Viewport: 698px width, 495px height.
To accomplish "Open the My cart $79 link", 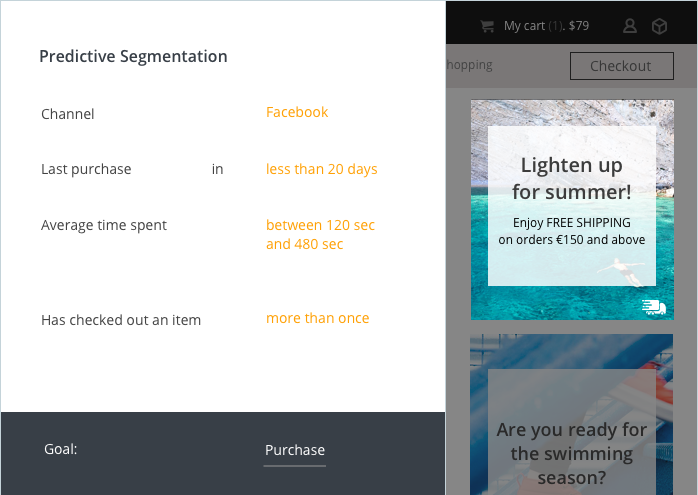I will [546, 26].
